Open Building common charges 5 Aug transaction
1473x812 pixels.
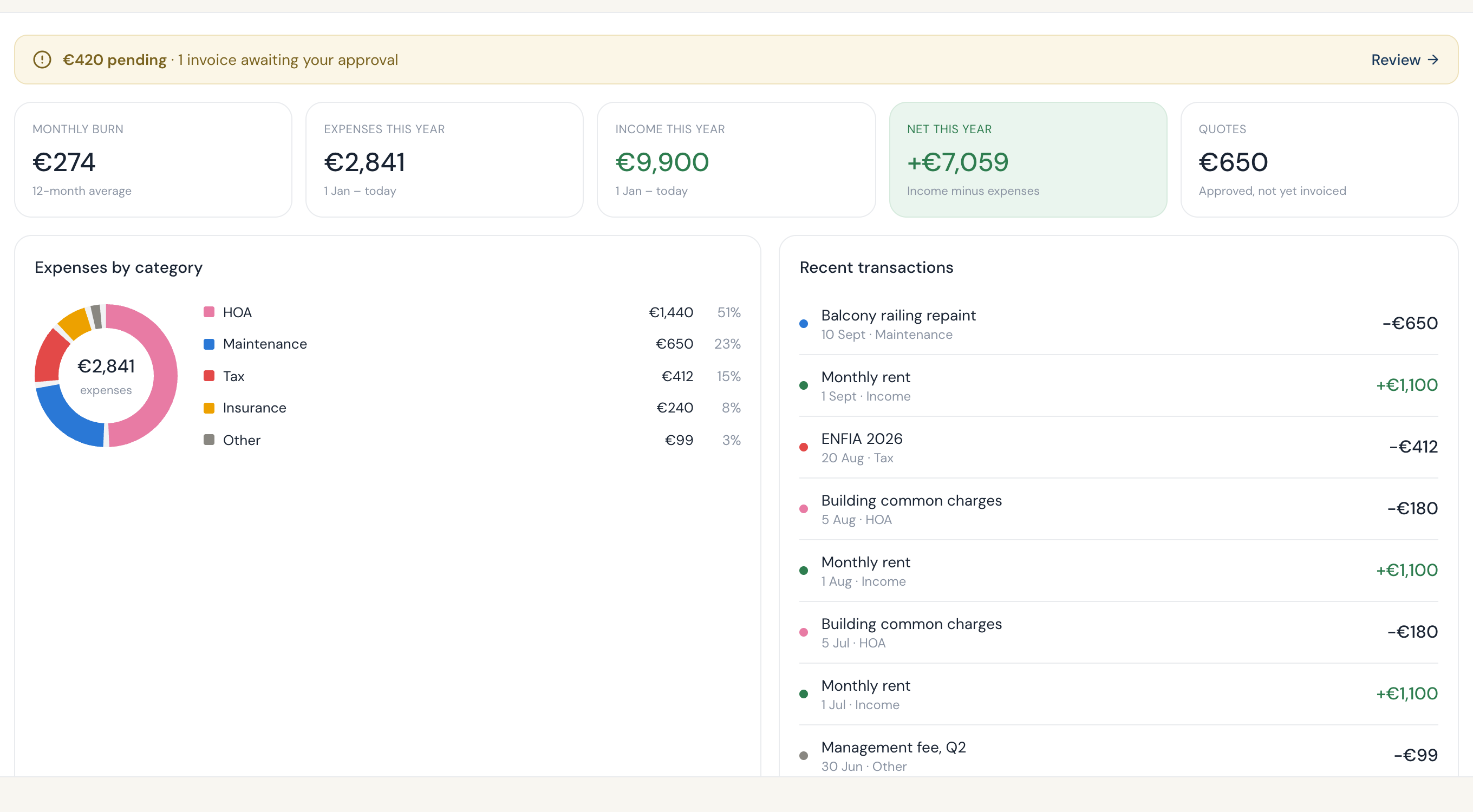point(1118,508)
